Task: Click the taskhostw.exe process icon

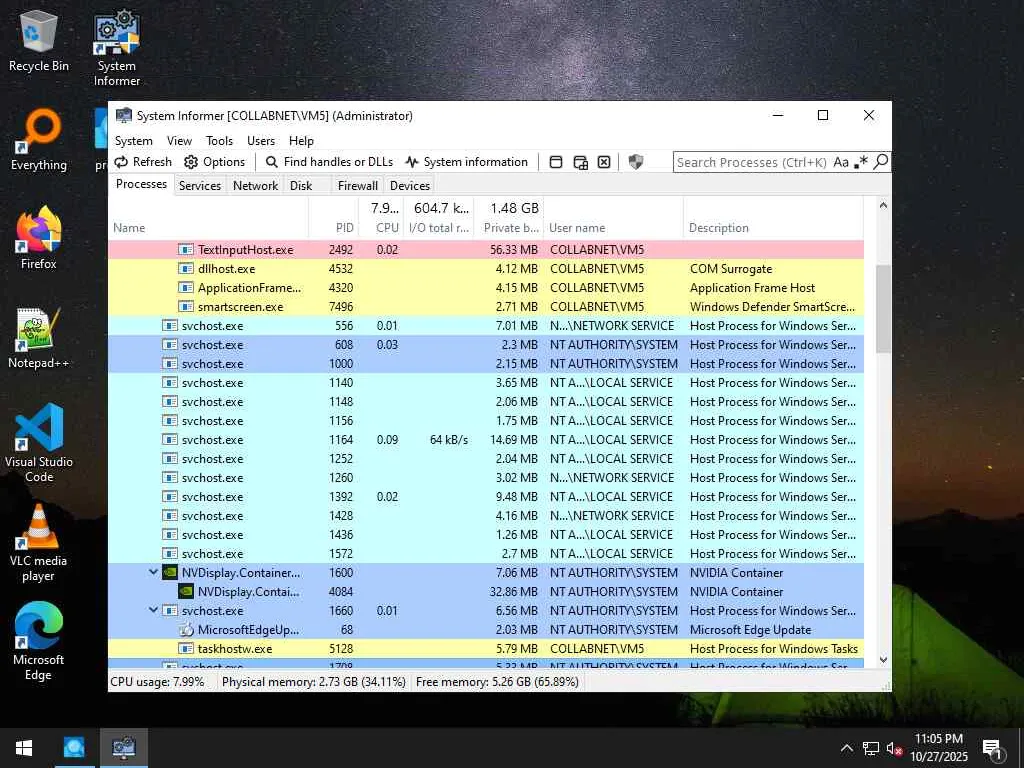Action: pos(186,648)
